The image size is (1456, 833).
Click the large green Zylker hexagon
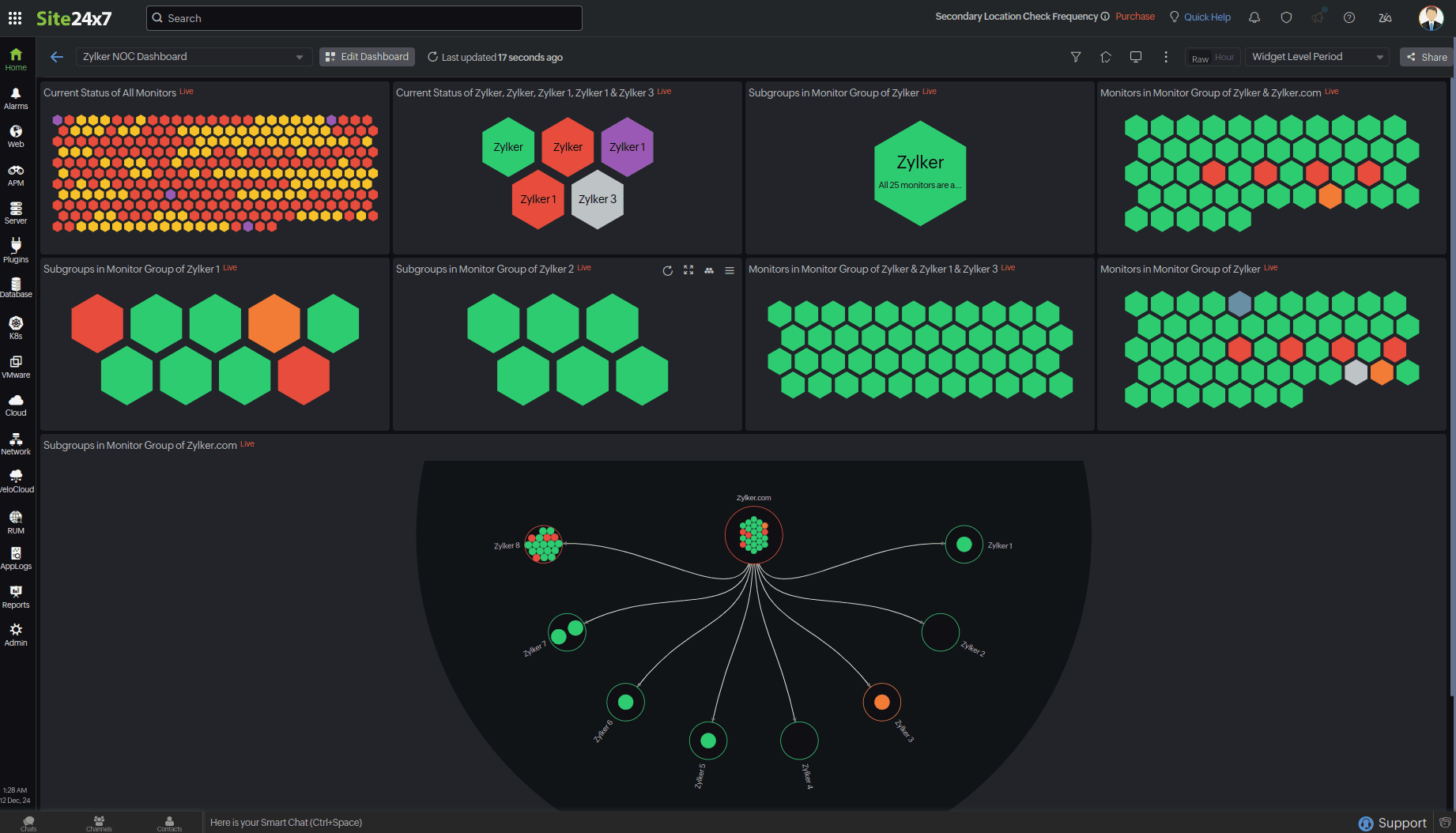pyautogui.click(x=920, y=173)
